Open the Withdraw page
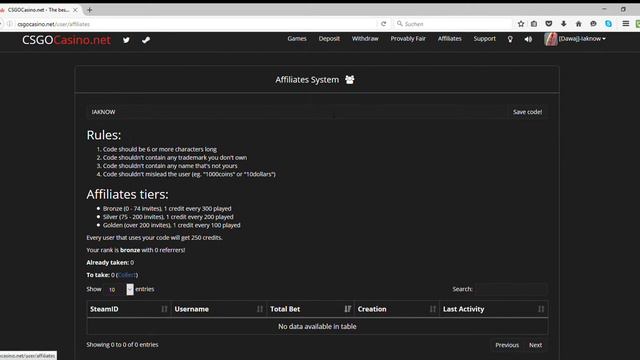 coord(365,39)
